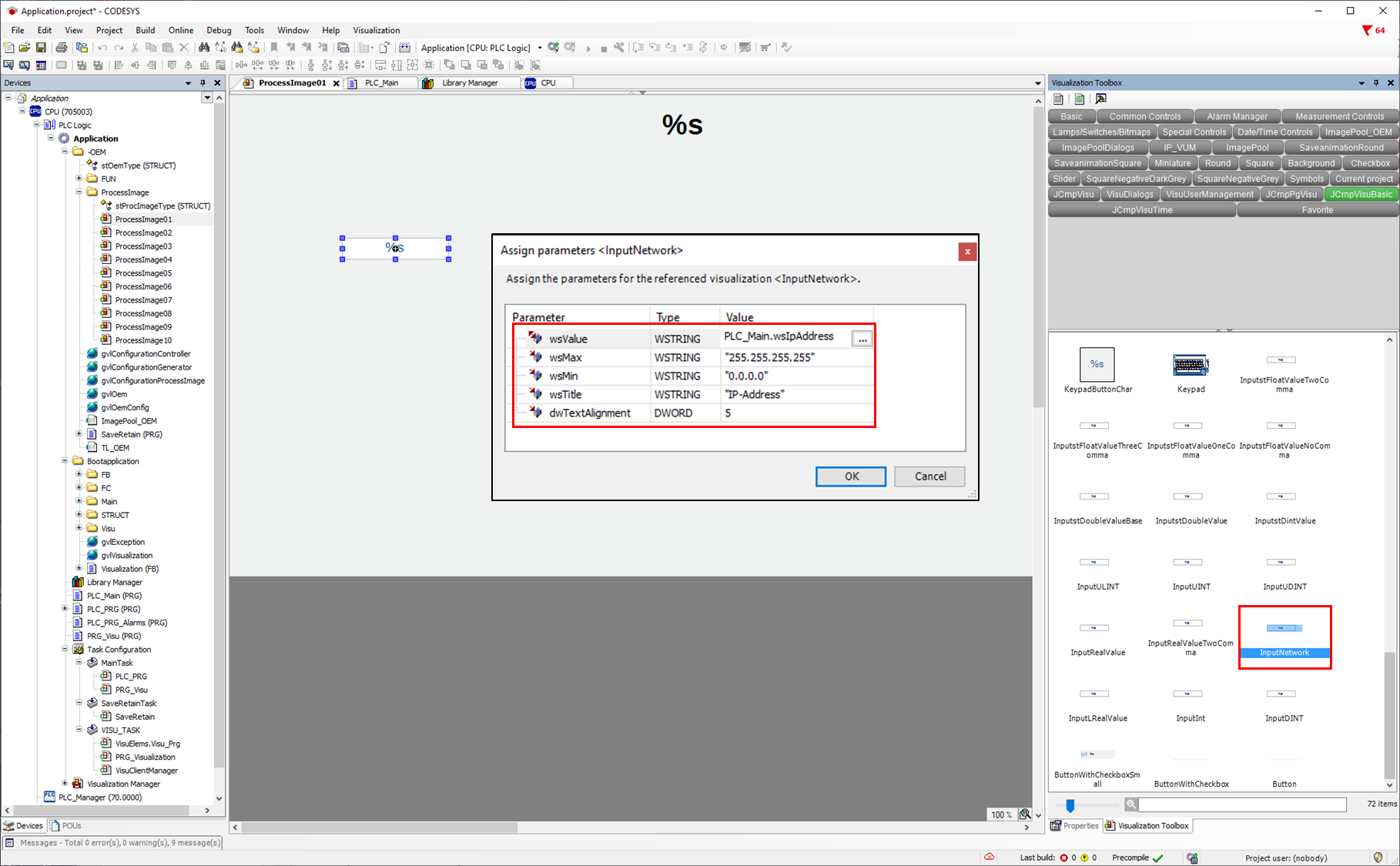Click the Print toolbar icon
This screenshot has height=866, width=1400.
coord(62,48)
